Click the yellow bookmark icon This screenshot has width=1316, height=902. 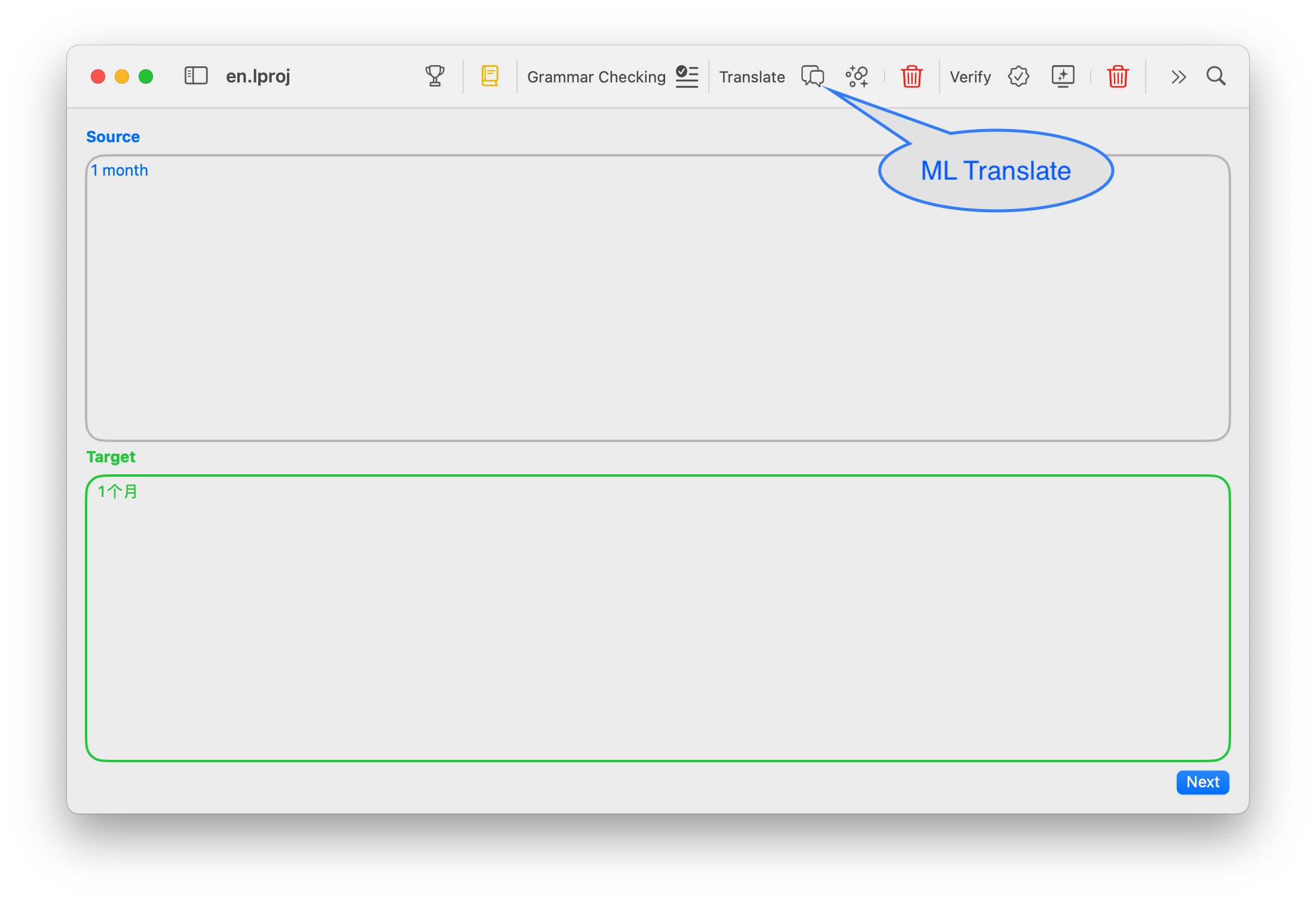490,76
